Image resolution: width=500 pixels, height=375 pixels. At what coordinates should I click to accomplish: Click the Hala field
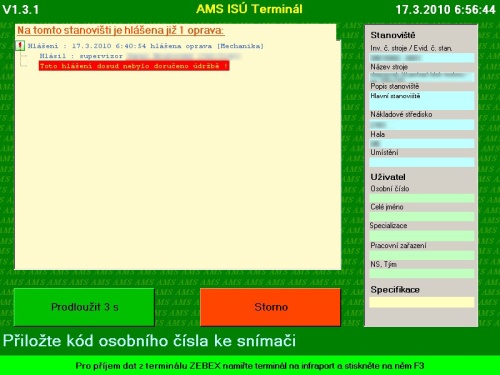coord(422,144)
